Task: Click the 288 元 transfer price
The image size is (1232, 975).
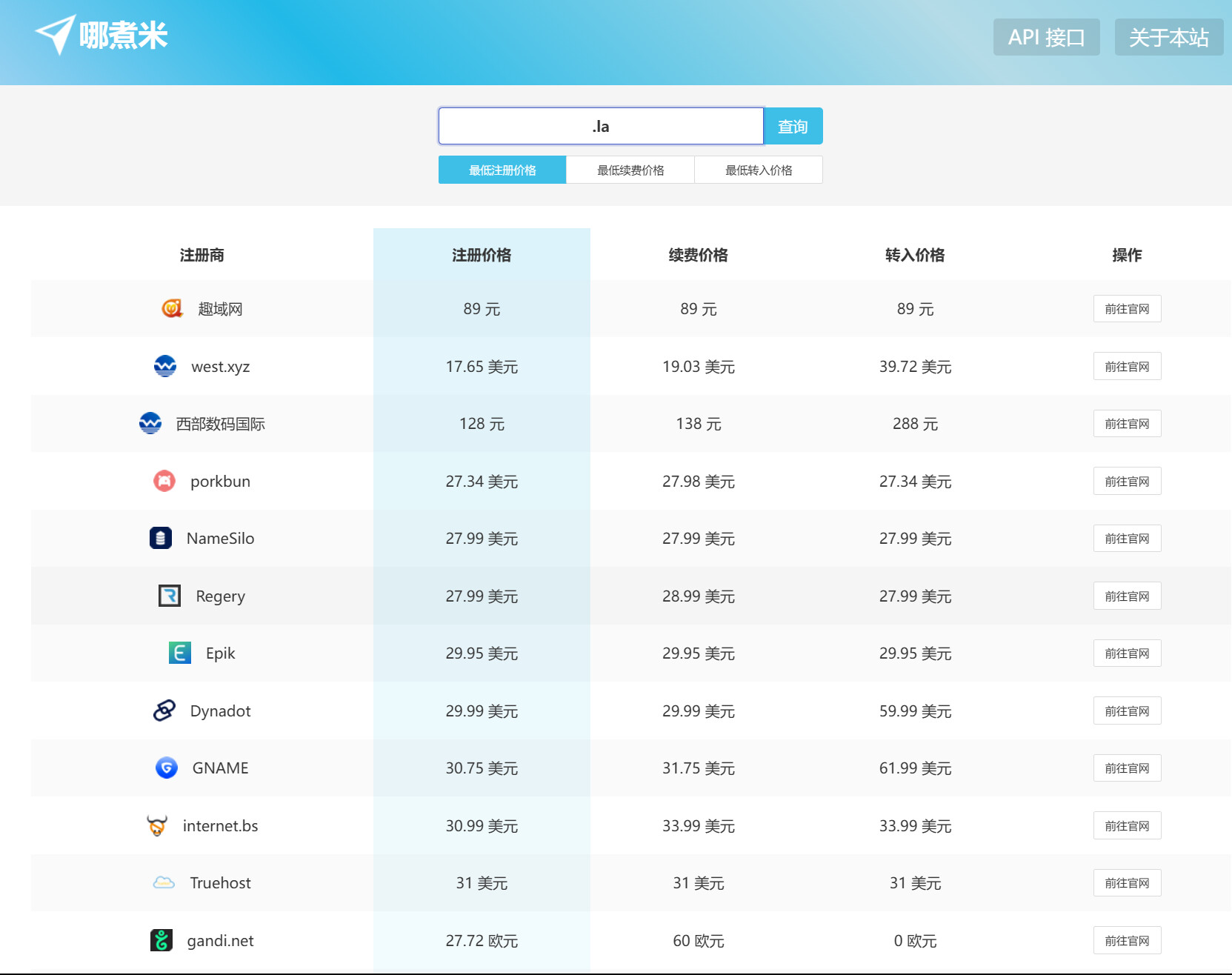Action: click(x=915, y=424)
